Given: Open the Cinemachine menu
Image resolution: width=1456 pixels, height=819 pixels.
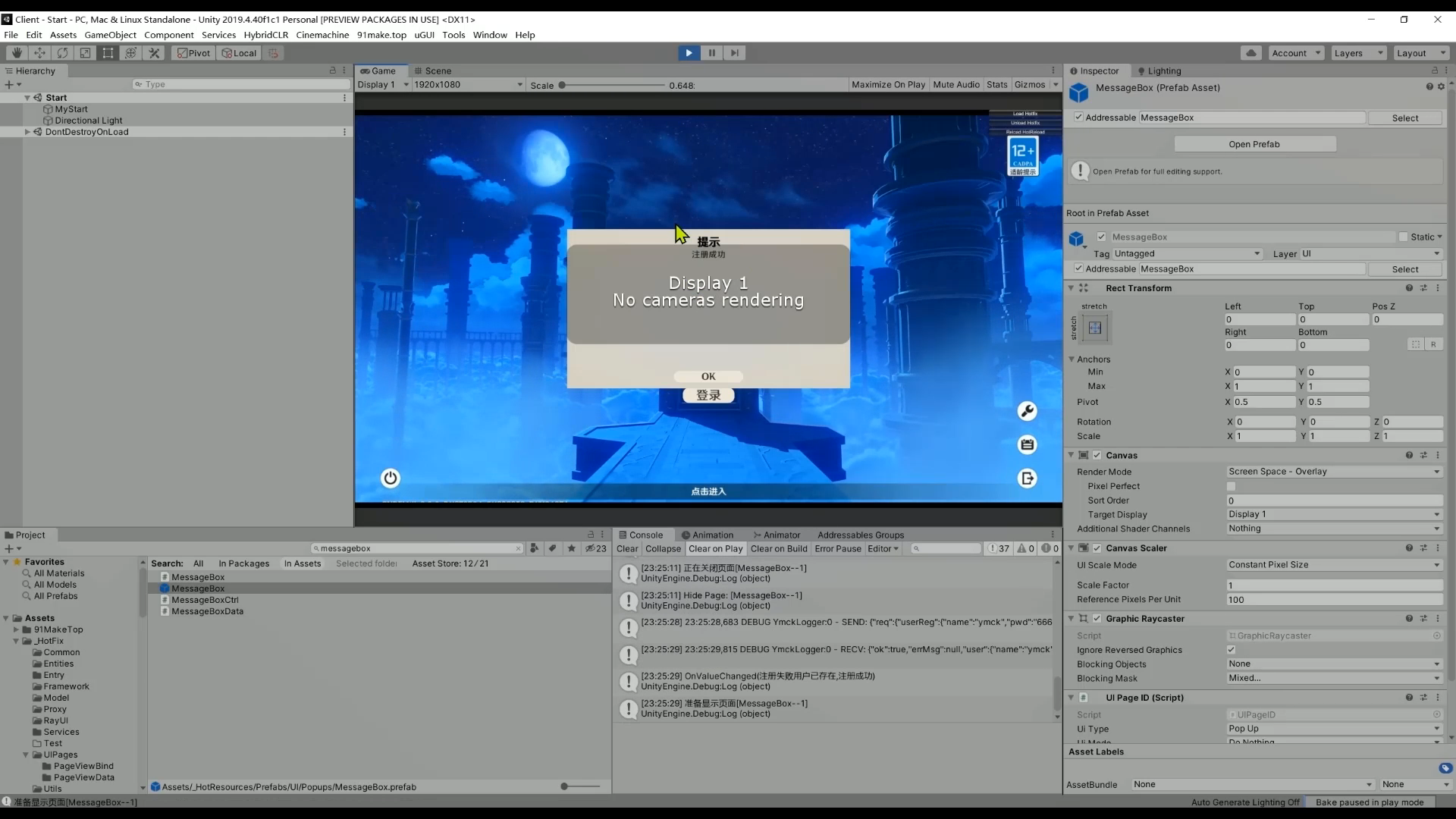Looking at the screenshot, I should click(x=322, y=35).
